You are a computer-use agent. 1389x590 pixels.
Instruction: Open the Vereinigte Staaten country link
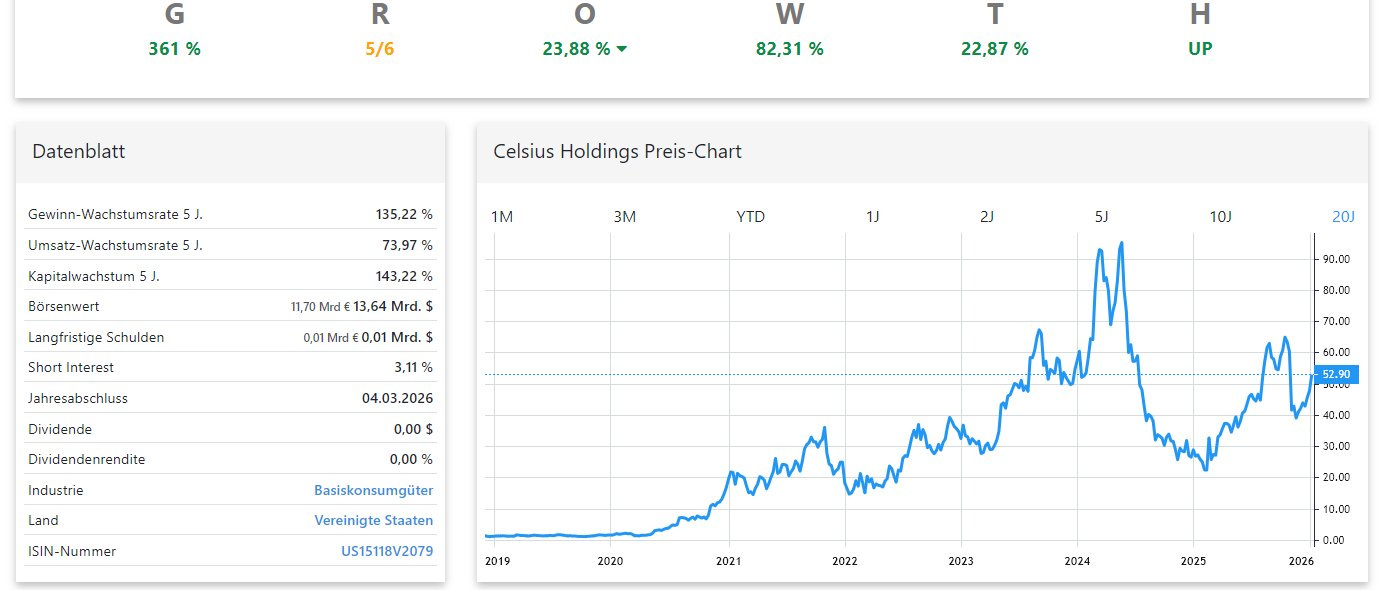coord(373,520)
